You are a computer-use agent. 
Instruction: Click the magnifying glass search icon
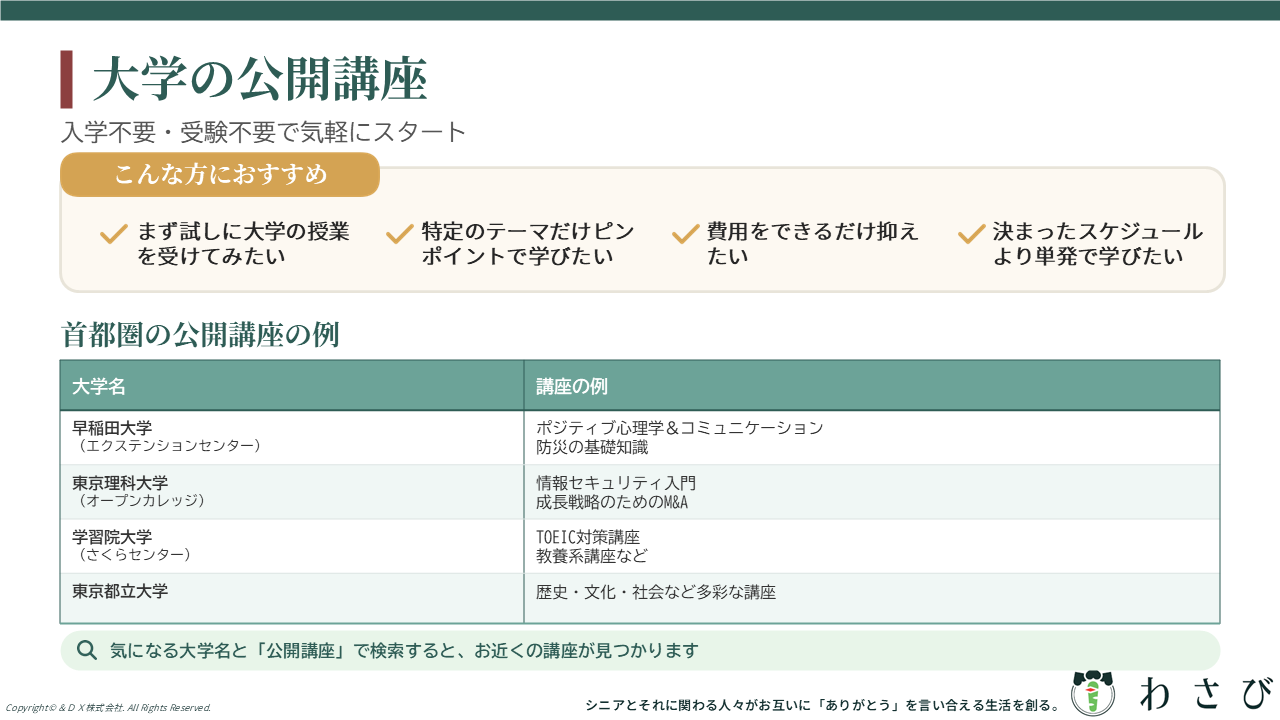pos(87,650)
